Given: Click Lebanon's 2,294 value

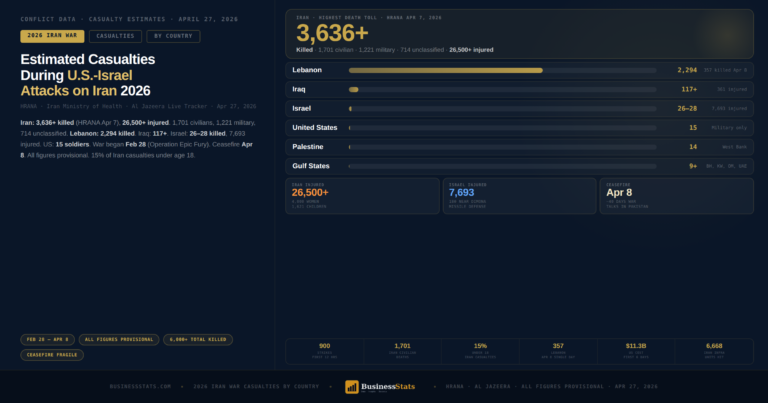Looking at the screenshot, I should coord(687,70).
